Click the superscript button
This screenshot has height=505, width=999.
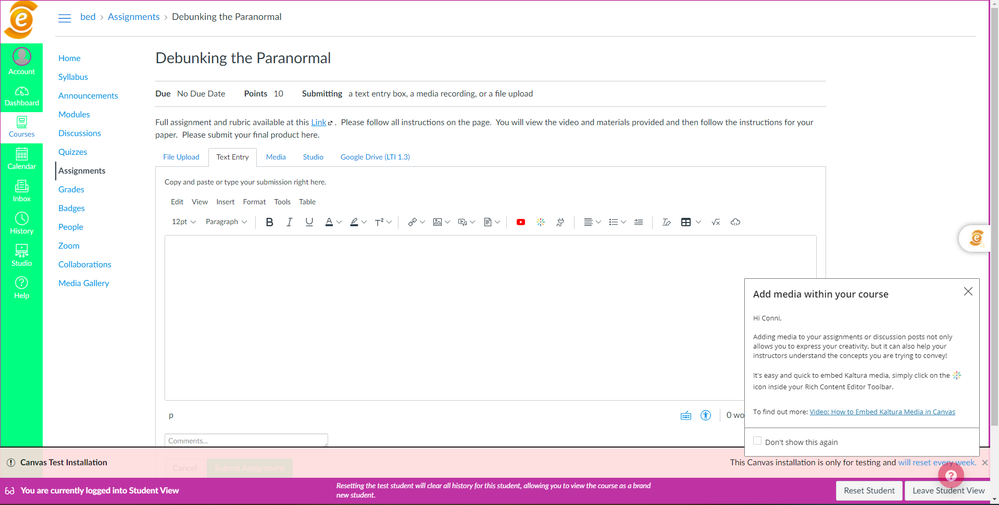coord(378,222)
